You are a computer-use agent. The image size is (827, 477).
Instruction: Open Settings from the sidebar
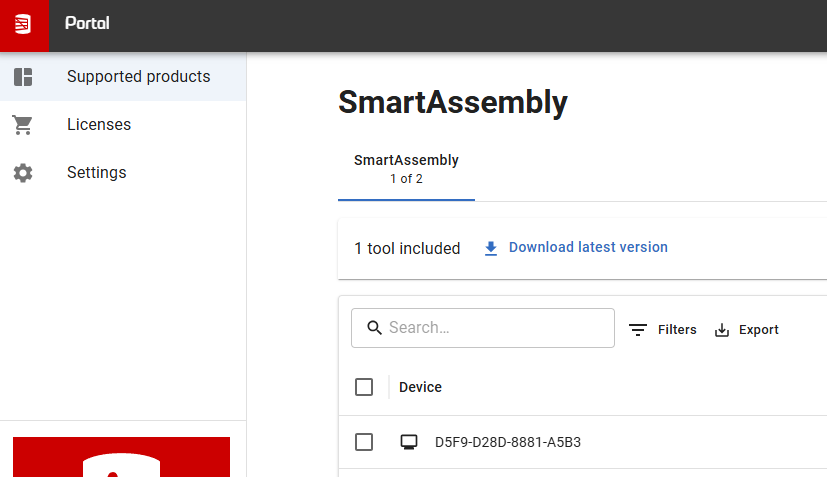point(123,173)
